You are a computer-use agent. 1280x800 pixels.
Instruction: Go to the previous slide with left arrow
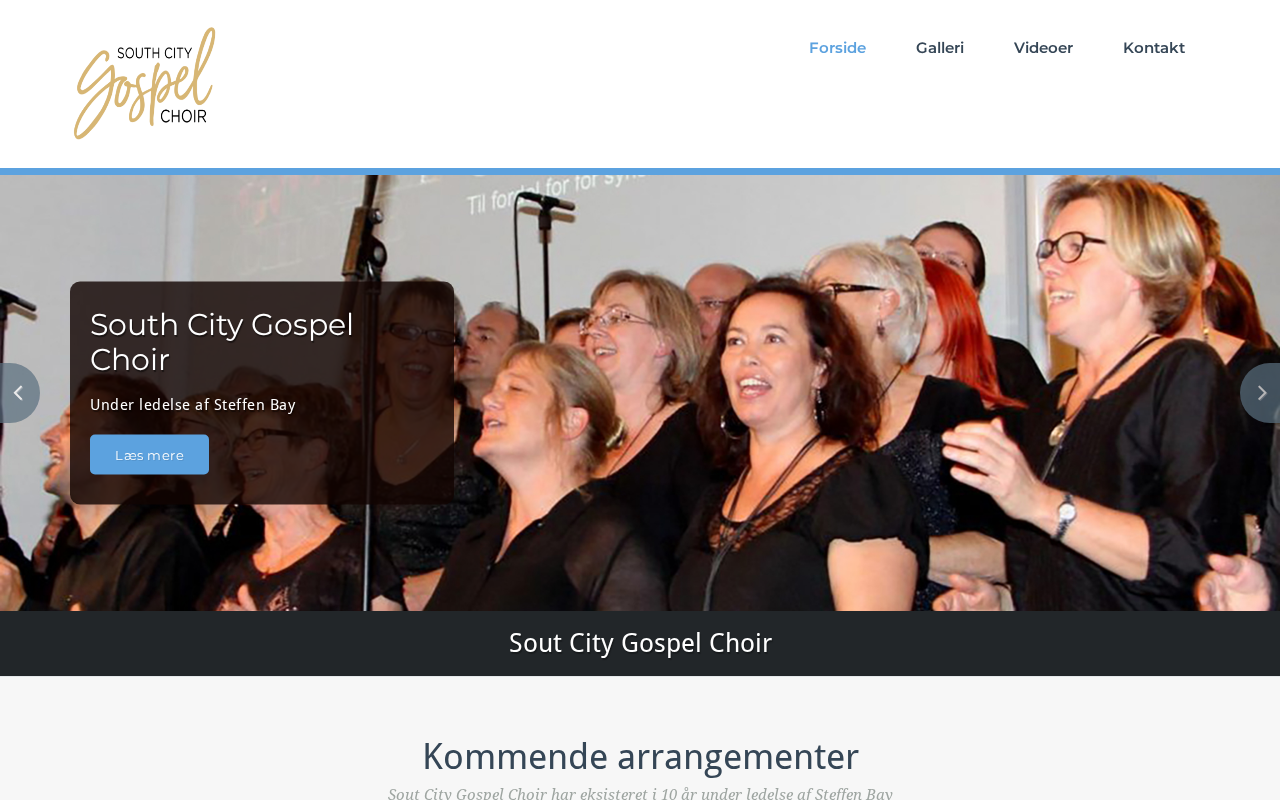pos(18,393)
